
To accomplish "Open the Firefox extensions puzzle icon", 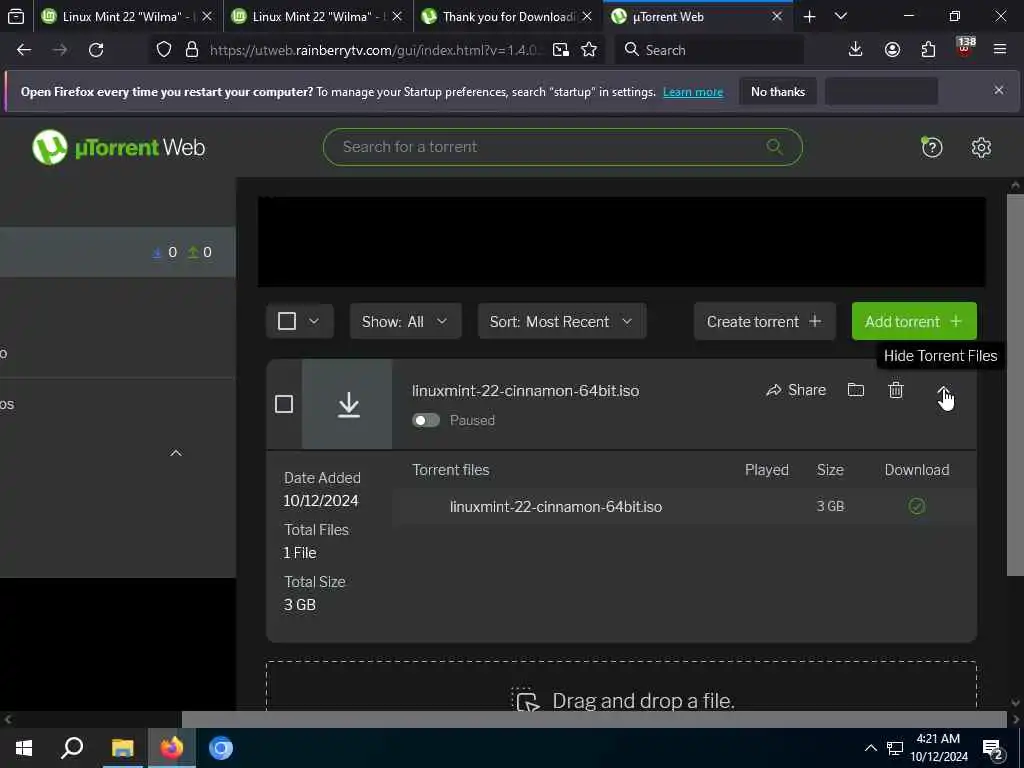I will [x=928, y=50].
